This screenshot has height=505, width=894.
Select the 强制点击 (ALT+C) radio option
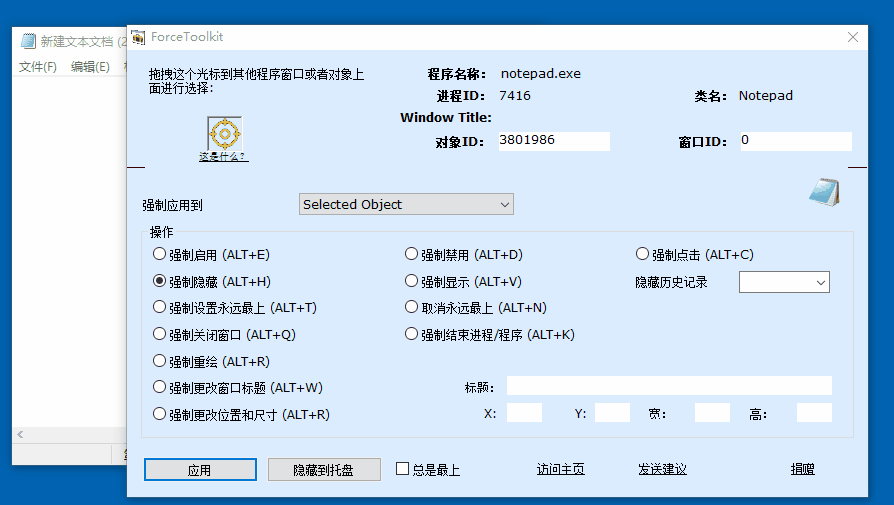click(x=643, y=255)
